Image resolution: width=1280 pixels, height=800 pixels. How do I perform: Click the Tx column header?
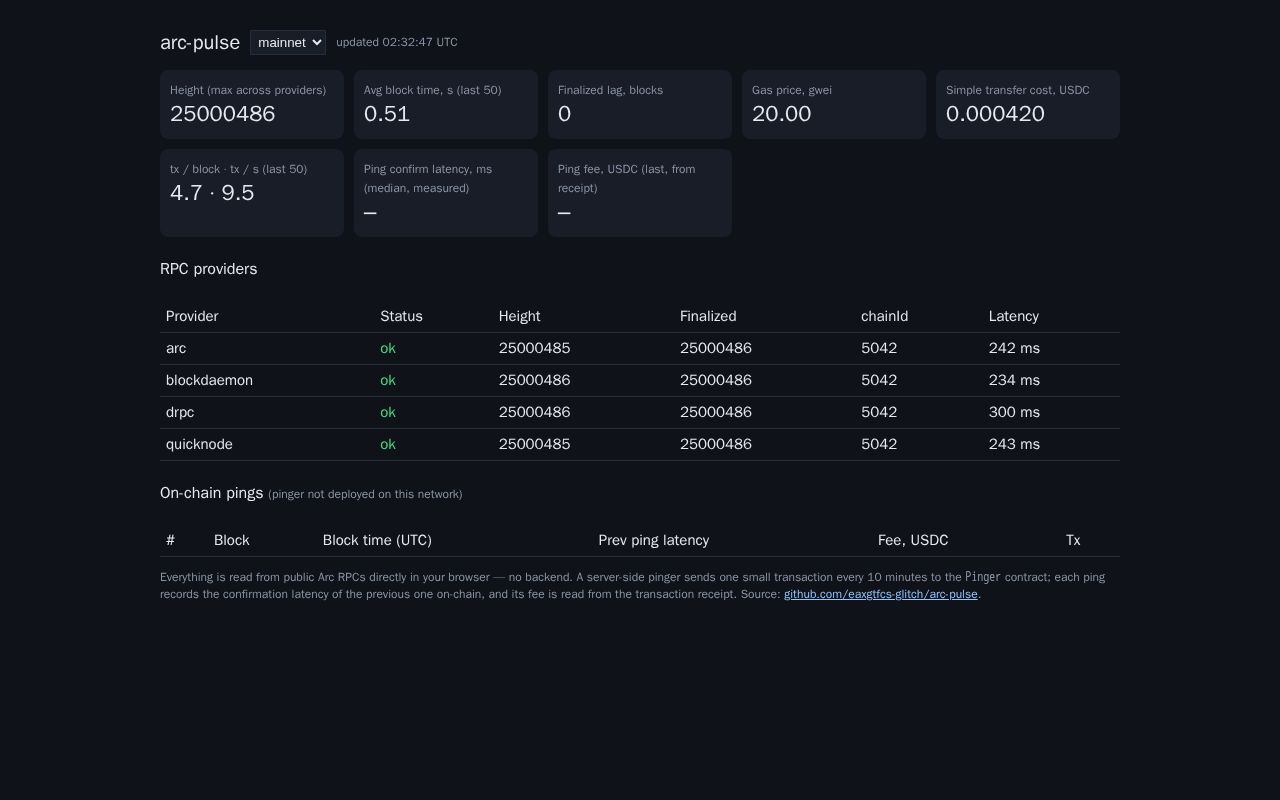1073,540
